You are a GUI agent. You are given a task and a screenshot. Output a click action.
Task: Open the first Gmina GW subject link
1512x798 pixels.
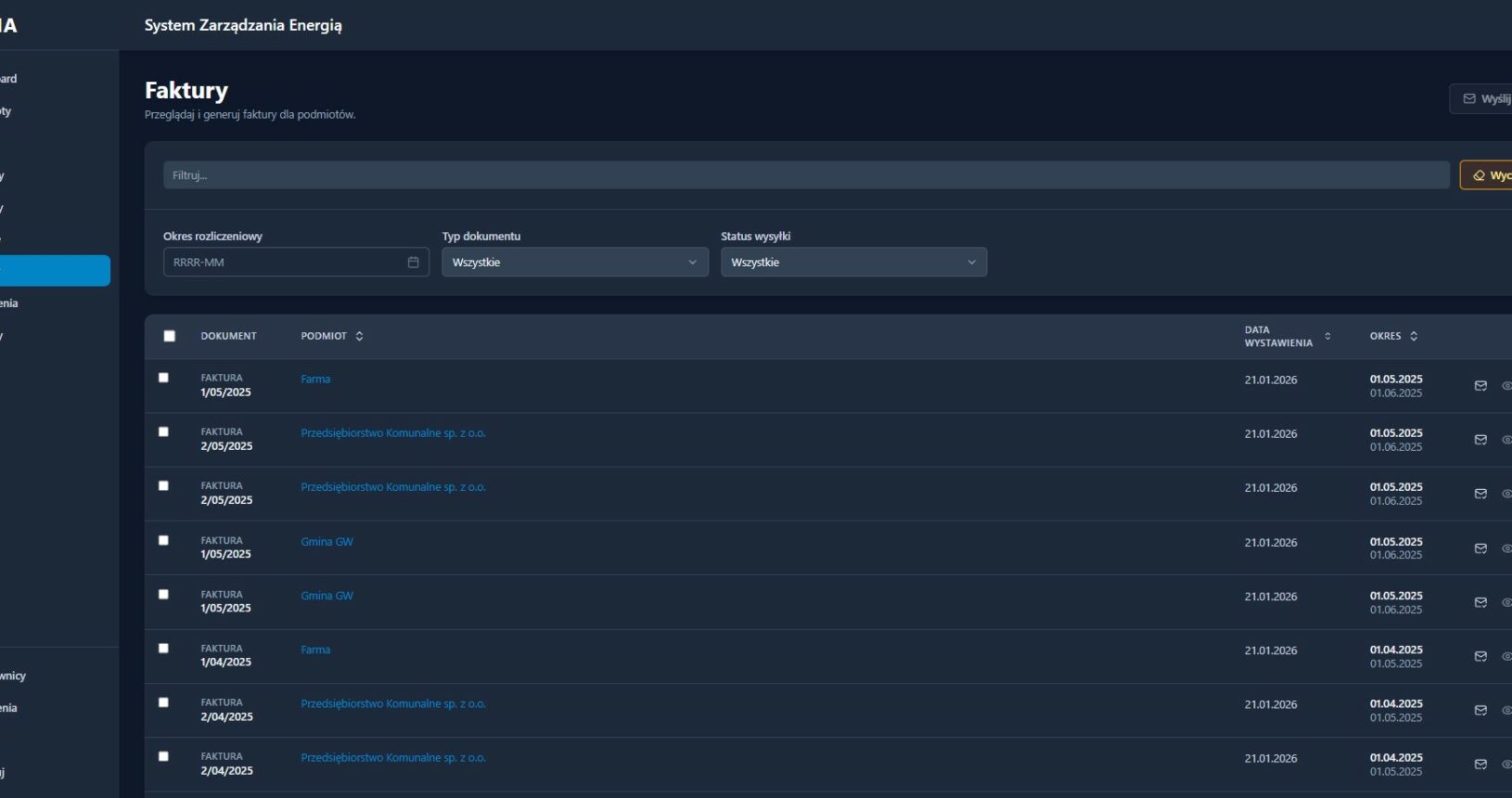point(327,542)
